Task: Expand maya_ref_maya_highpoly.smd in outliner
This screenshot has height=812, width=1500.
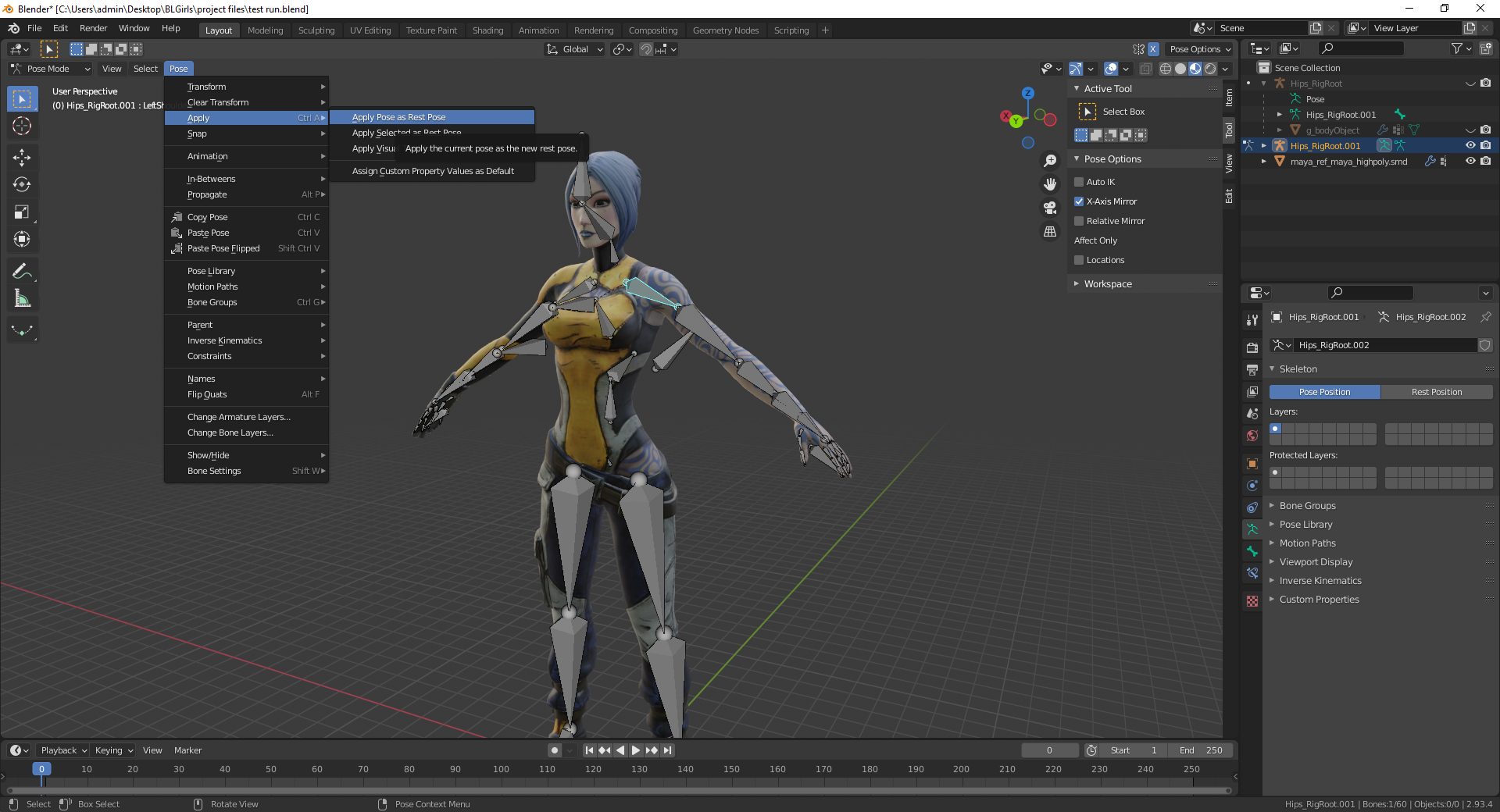Action: pos(1263,162)
